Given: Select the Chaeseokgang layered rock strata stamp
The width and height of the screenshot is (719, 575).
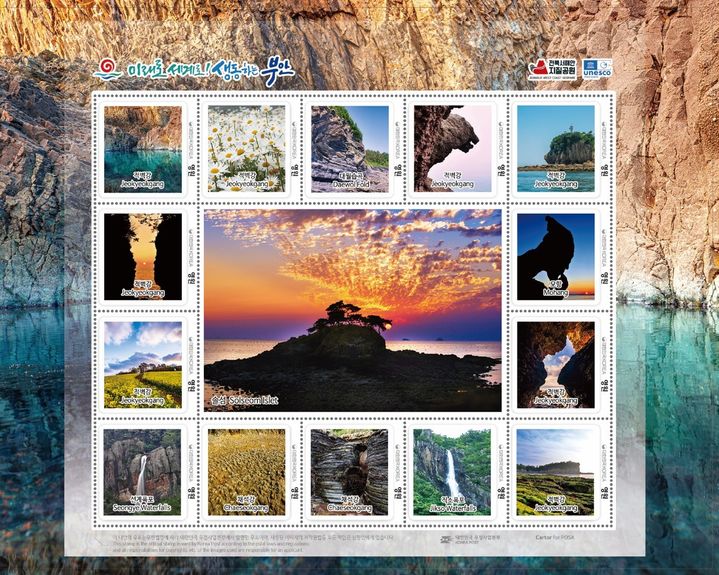Looking at the screenshot, I should [349, 472].
